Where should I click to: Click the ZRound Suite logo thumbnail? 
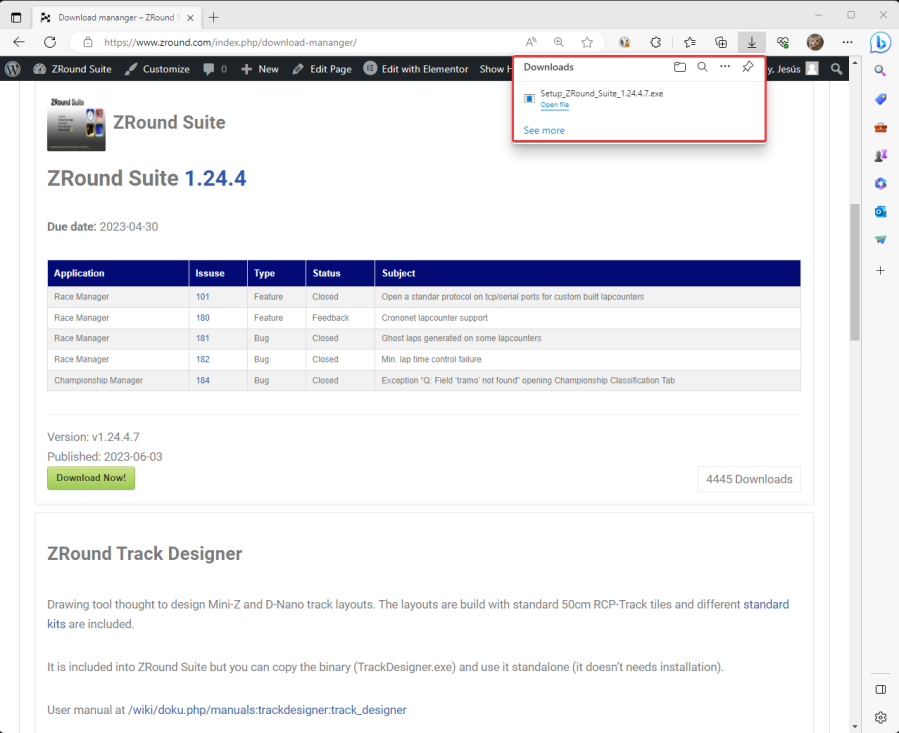pos(76,124)
